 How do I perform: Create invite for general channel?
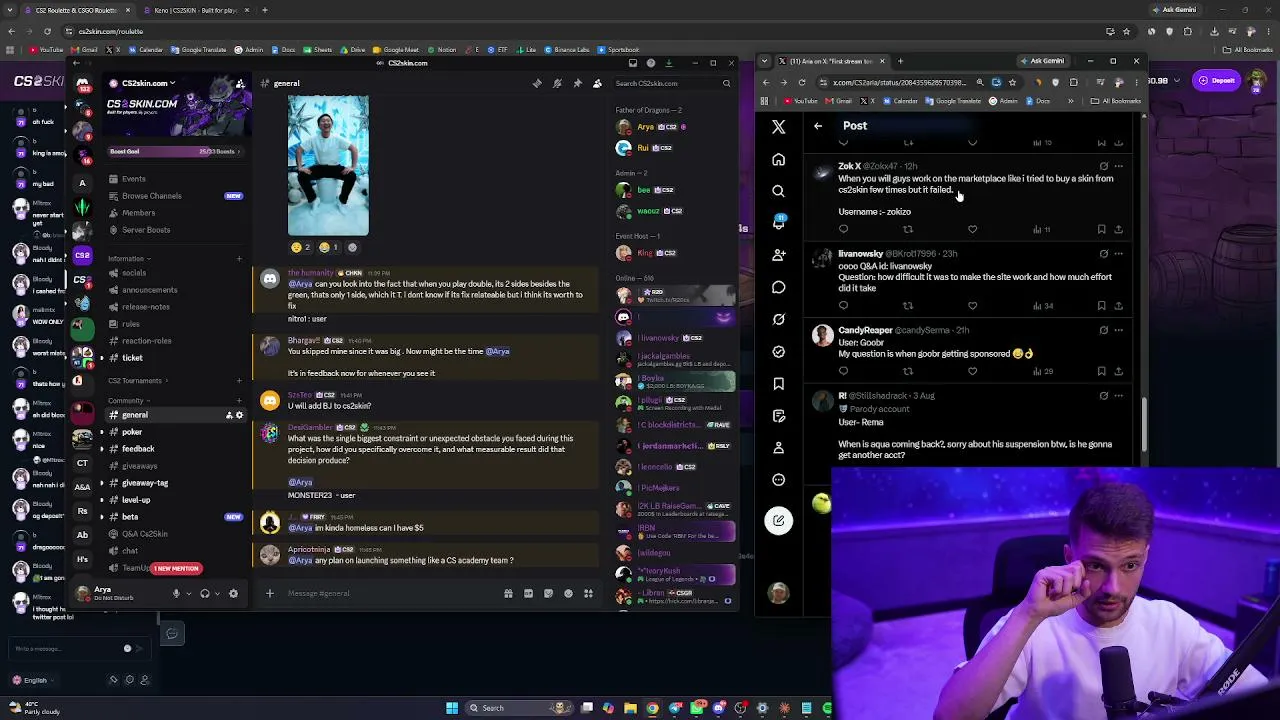point(229,415)
